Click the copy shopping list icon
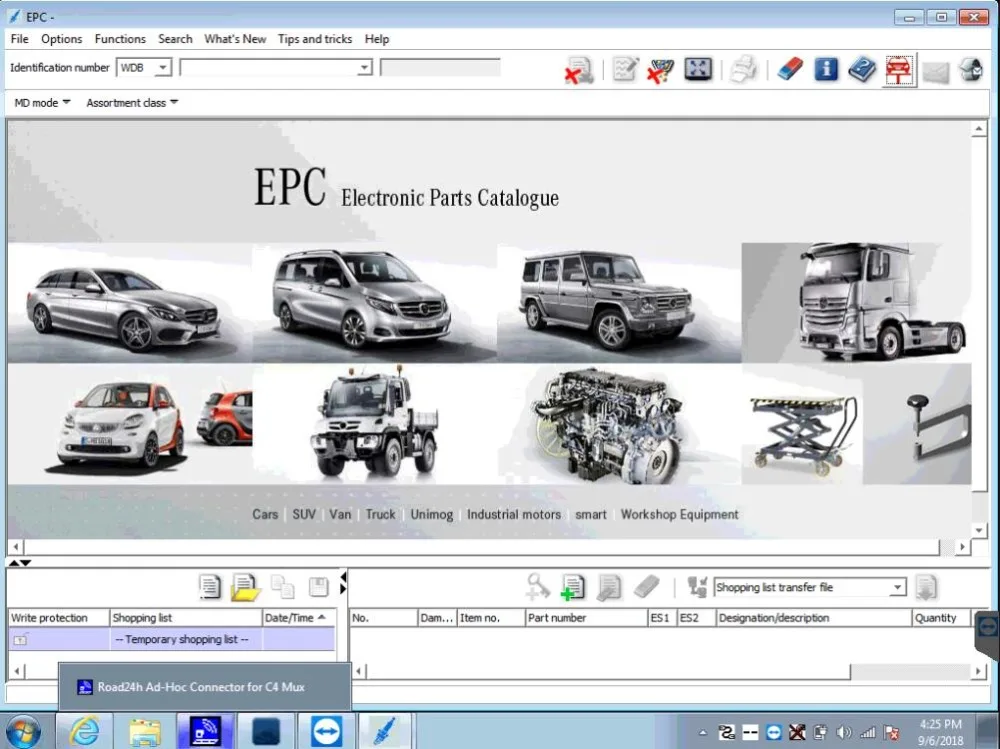The image size is (1000, 749). point(283,587)
